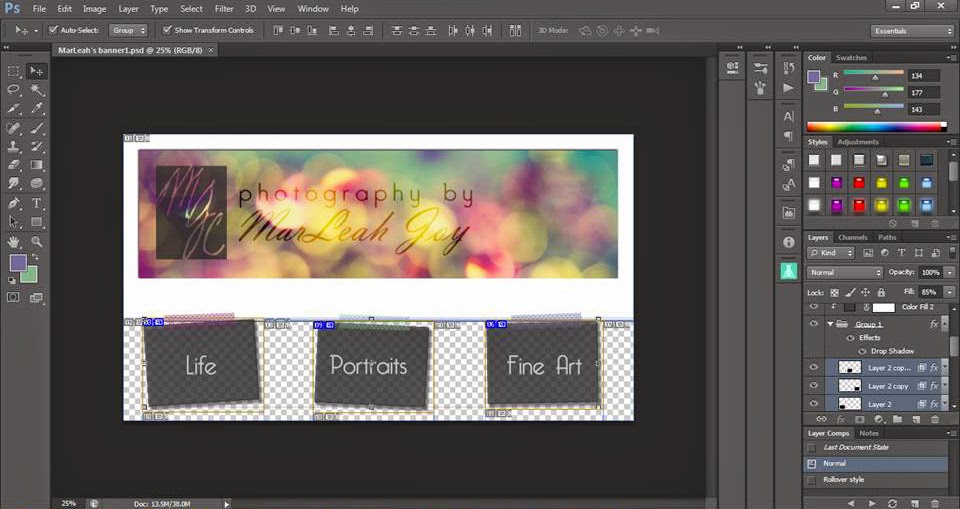Viewport: 960px width, 509px height.
Task: Open the Normal blend mode dropdown
Action: click(844, 273)
